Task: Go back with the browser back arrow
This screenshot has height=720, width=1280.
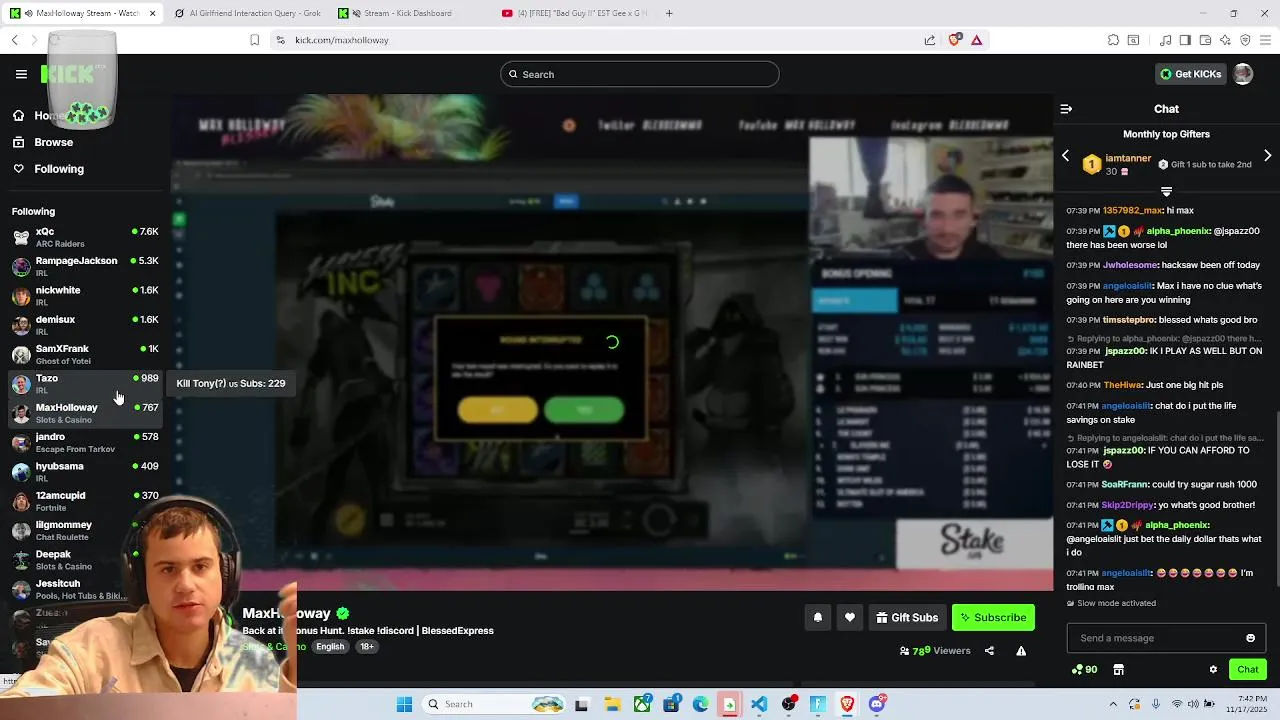Action: [x=14, y=40]
